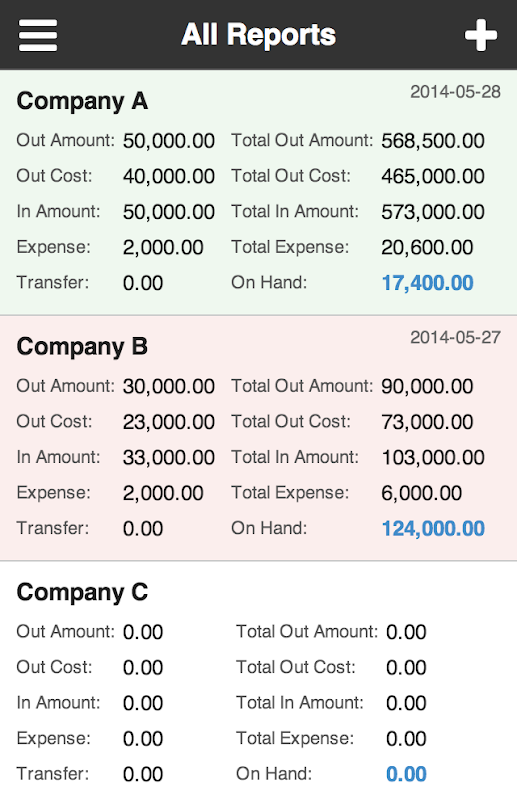Click date 2014-05-27 on Company B

pyautogui.click(x=455, y=337)
